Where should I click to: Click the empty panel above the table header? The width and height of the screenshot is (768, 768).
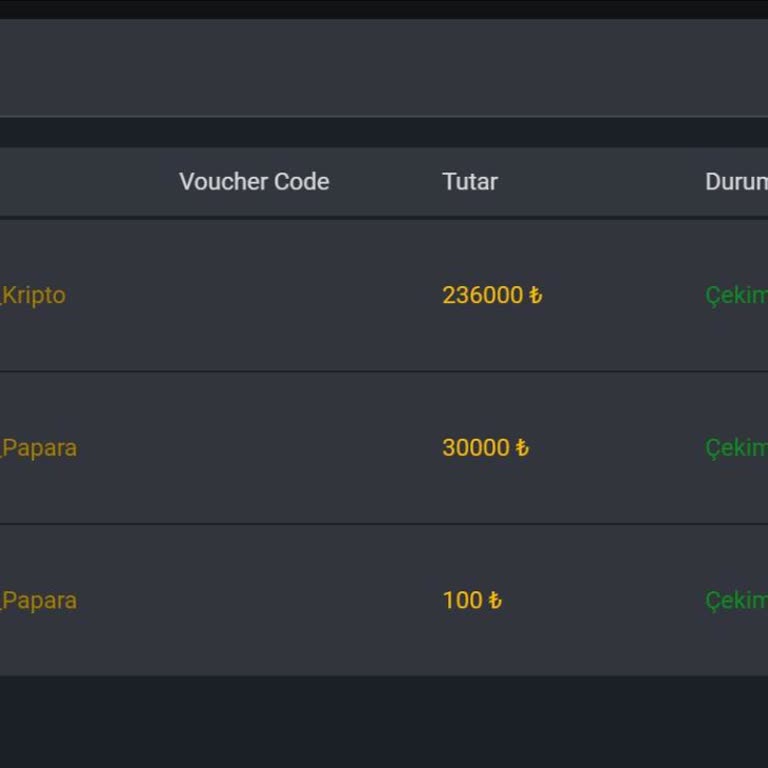tap(384, 68)
